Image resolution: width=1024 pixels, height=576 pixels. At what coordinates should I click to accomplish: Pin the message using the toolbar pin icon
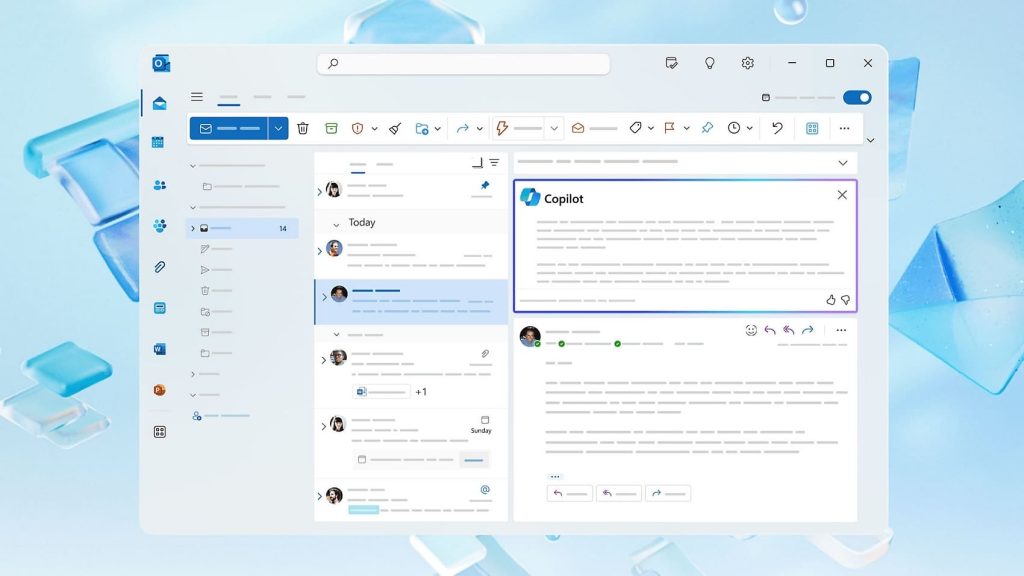click(707, 128)
